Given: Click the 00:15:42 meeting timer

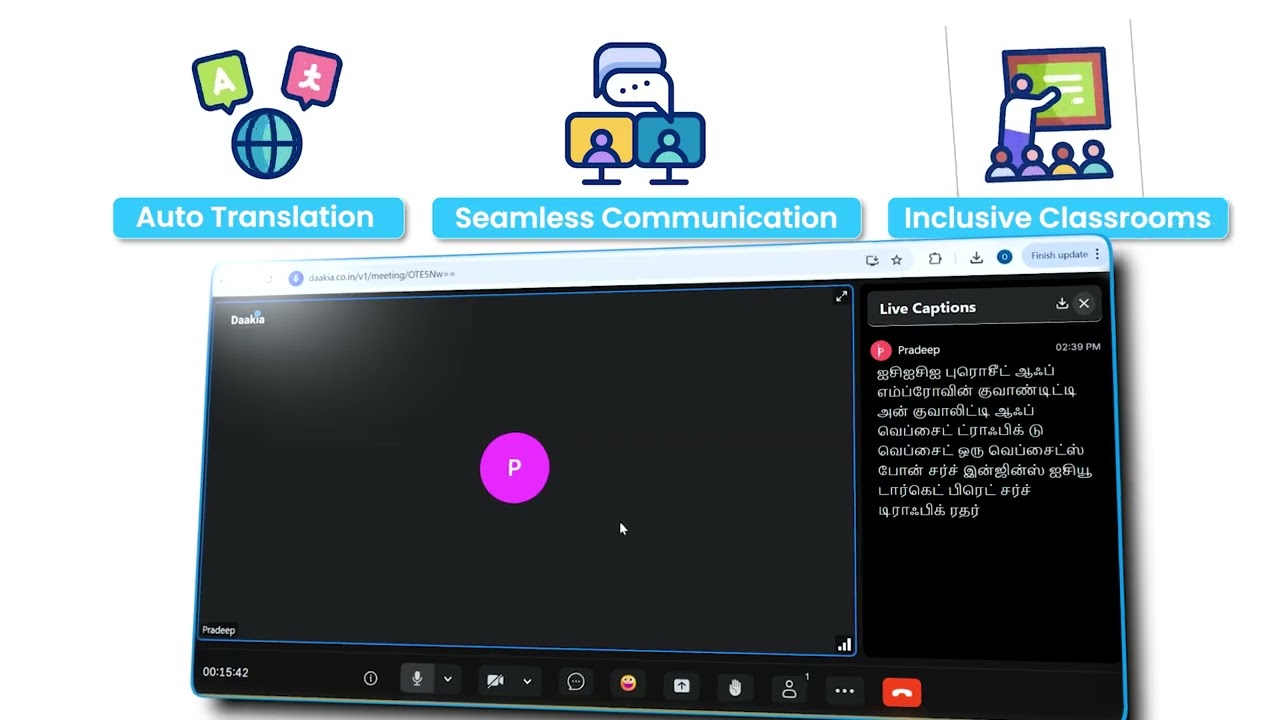Looking at the screenshot, I should click(x=226, y=672).
